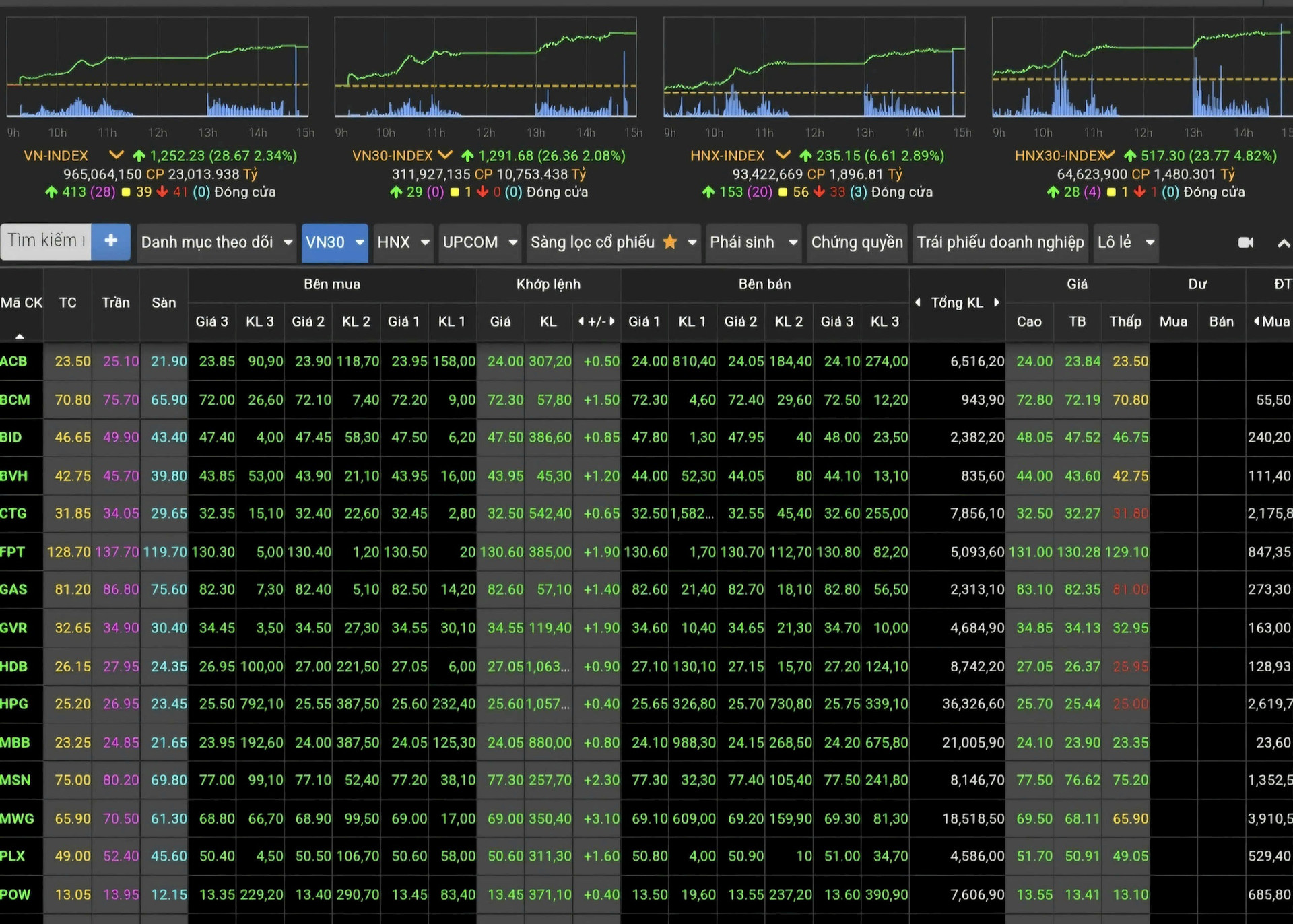Click the VN30-INDEX chart thumbnail
This screenshot has width=1293, height=924.
point(486,67)
